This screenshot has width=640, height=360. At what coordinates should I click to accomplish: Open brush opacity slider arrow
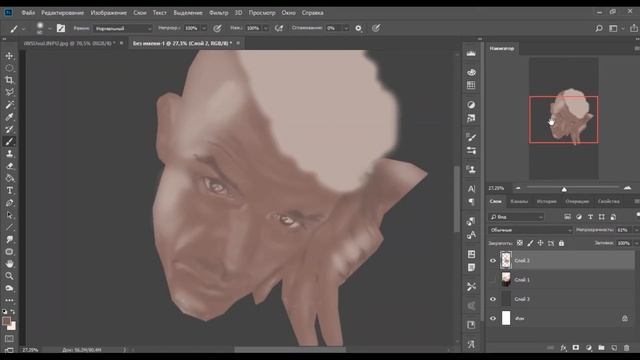(x=204, y=28)
